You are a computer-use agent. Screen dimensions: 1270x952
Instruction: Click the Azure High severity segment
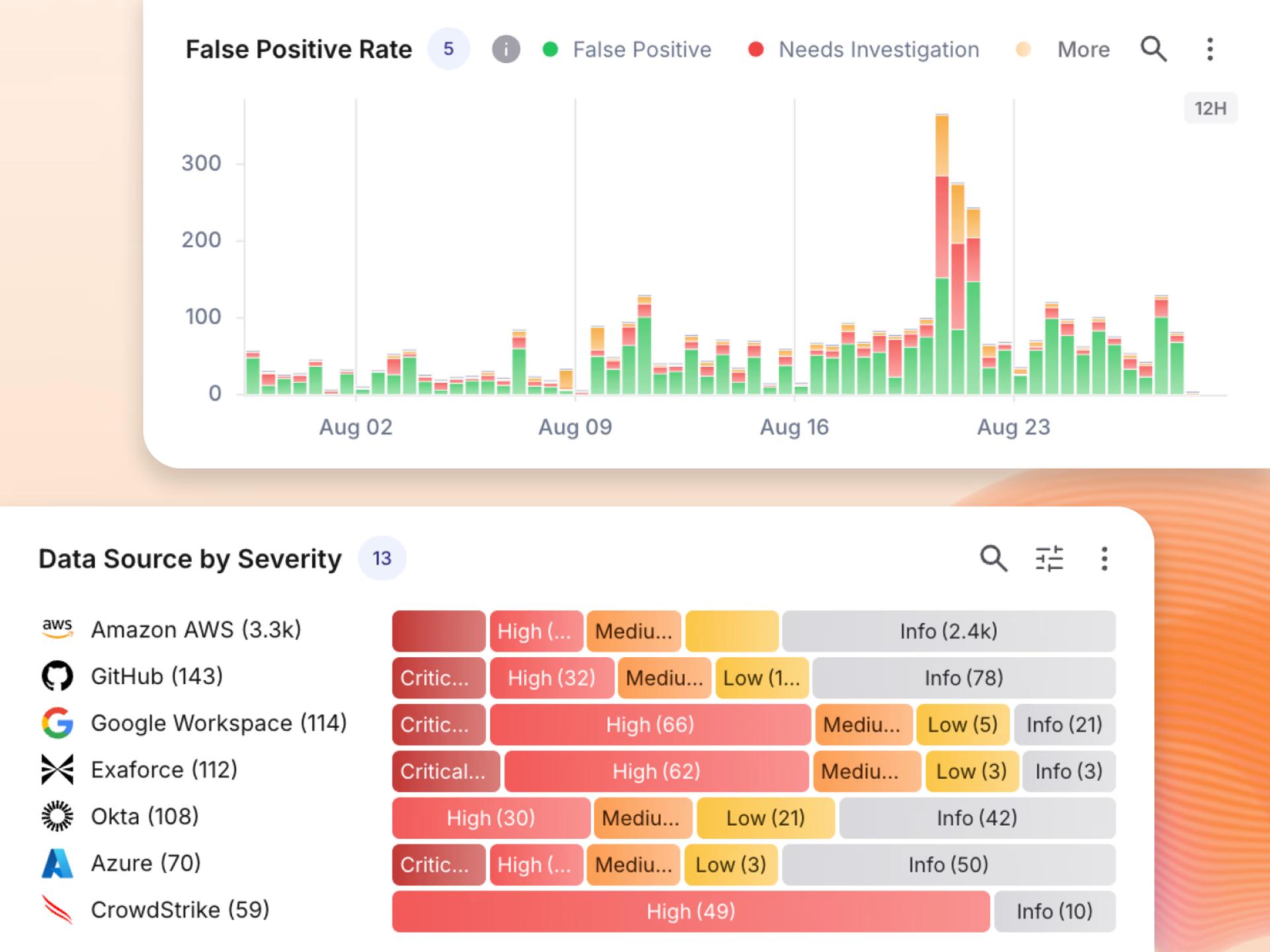click(x=536, y=865)
